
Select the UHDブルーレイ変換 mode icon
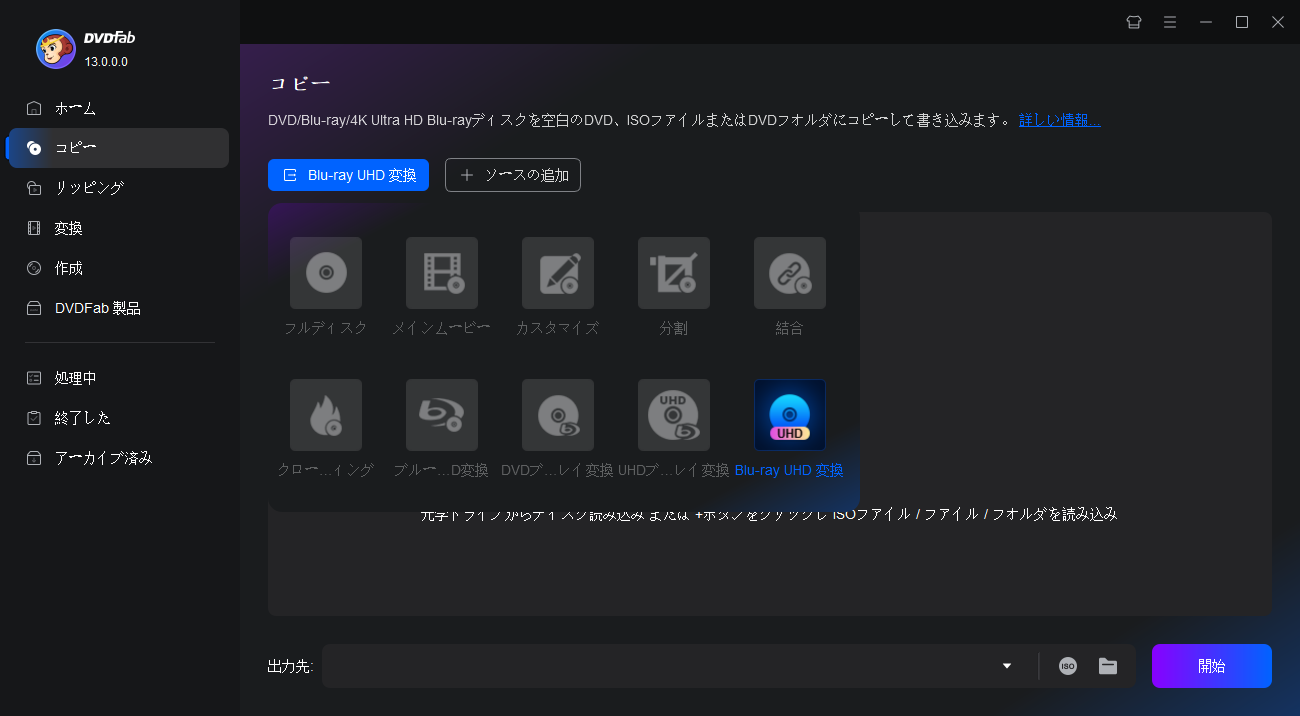[674, 414]
